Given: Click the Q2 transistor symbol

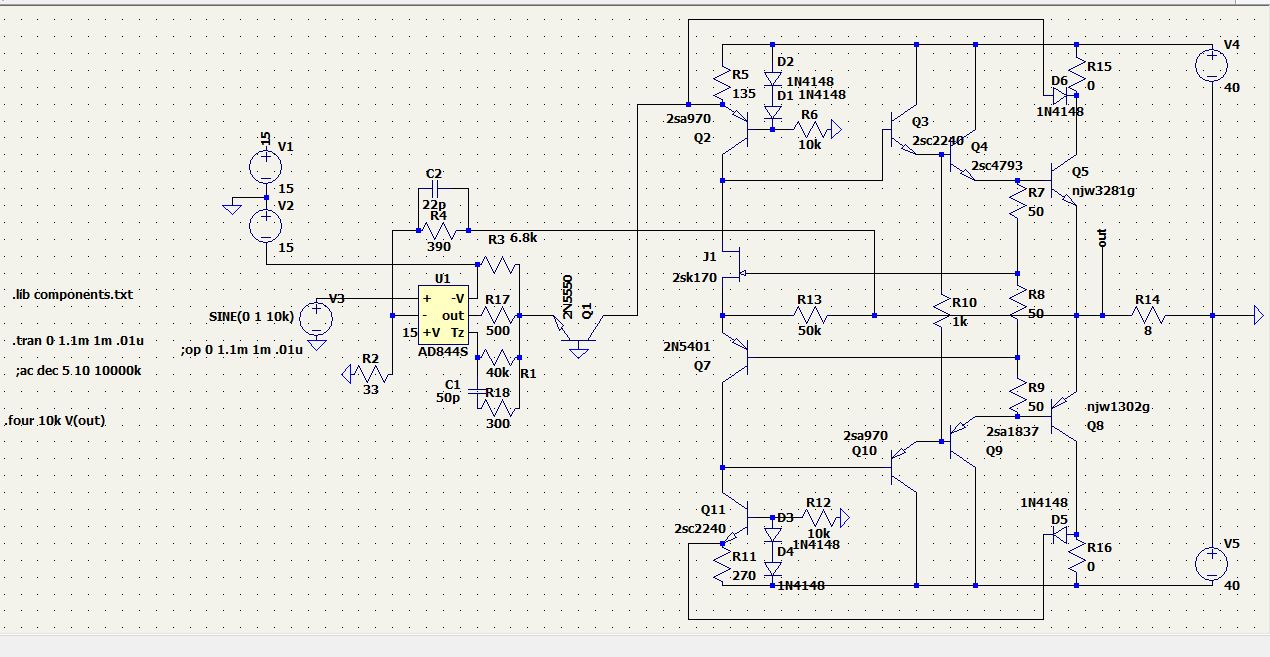Looking at the screenshot, I should click(738, 128).
